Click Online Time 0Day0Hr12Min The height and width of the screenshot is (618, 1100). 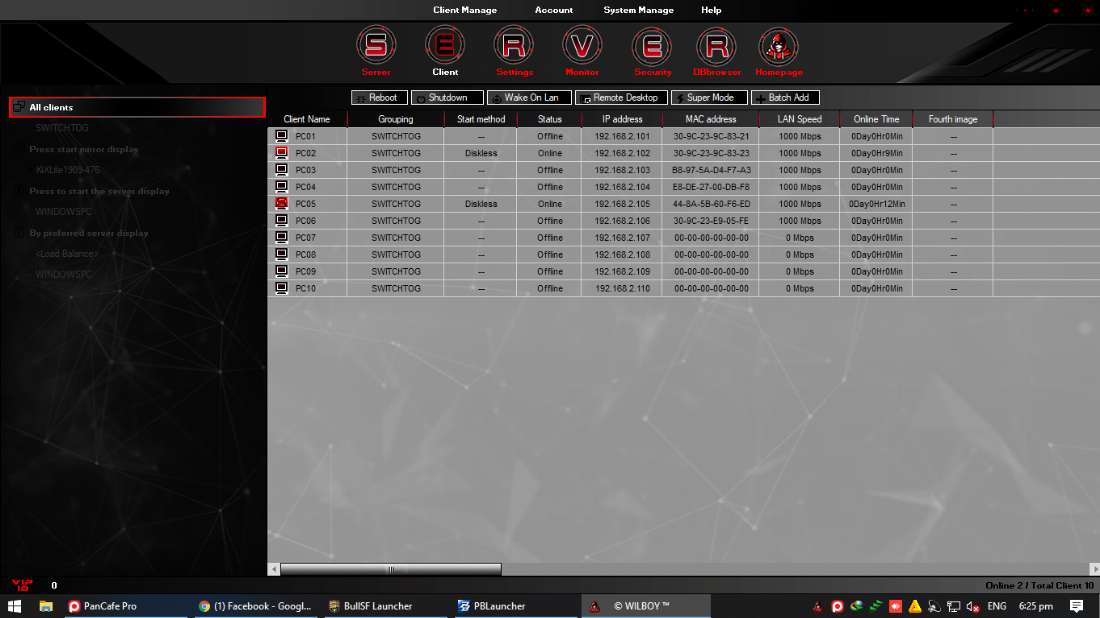(x=876, y=203)
